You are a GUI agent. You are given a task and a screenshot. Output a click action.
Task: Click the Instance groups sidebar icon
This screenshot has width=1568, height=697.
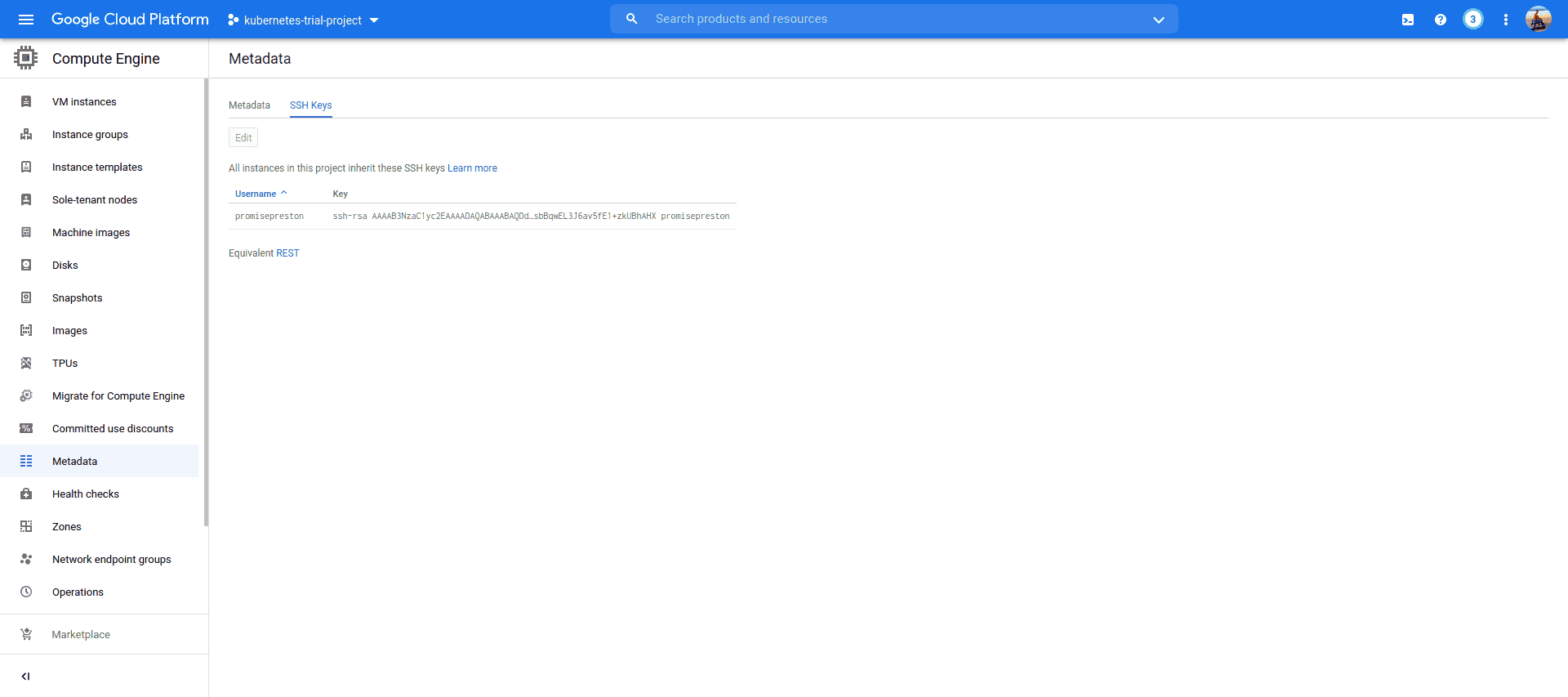click(26, 134)
